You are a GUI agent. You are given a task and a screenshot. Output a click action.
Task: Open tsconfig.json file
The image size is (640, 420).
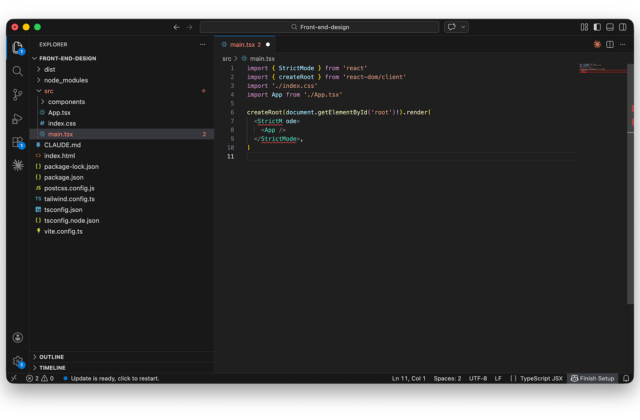click(122, 210)
